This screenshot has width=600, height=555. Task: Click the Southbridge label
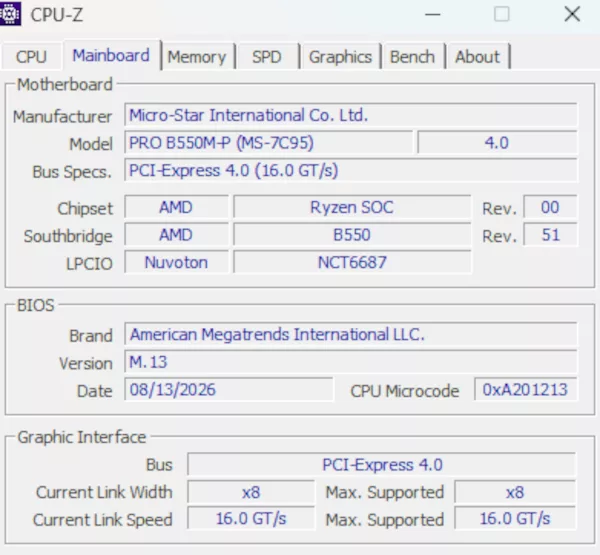68,236
